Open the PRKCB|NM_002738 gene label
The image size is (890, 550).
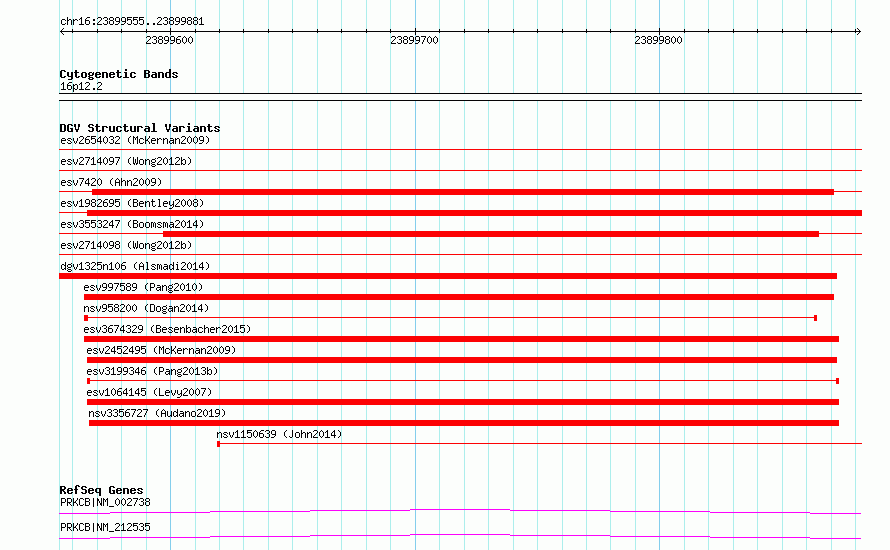click(106, 502)
